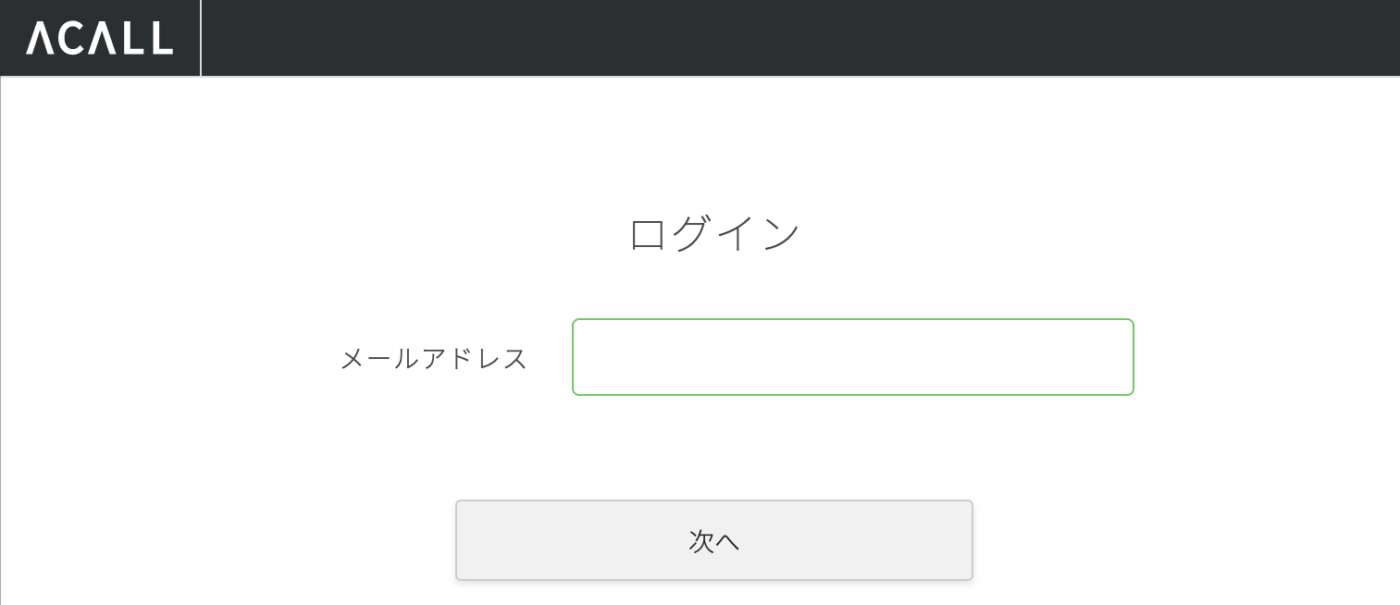Image resolution: width=1400 pixels, height=605 pixels.
Task: Click the メールアドレス label text
Action: (x=433, y=358)
